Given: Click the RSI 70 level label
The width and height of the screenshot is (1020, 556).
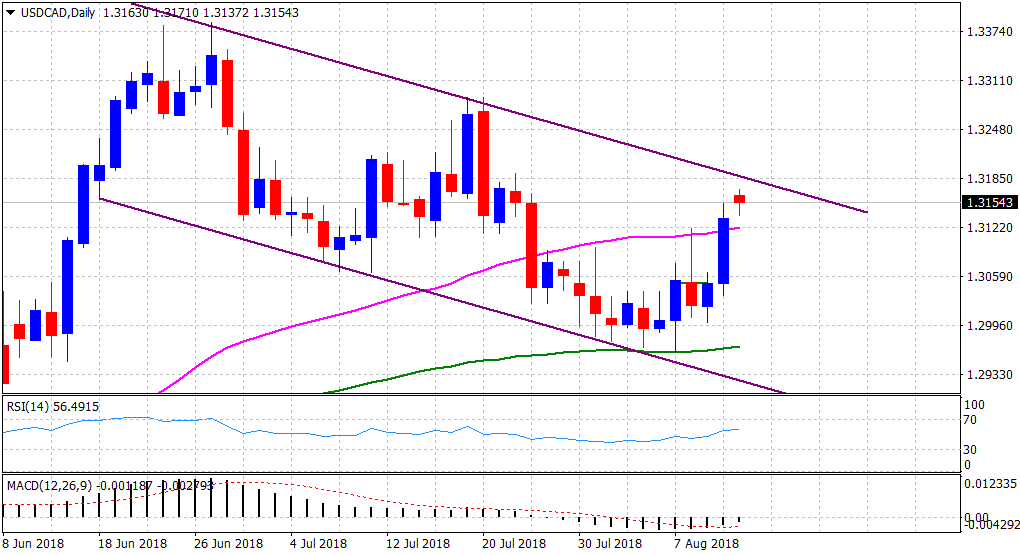Looking at the screenshot, I should point(968,421).
